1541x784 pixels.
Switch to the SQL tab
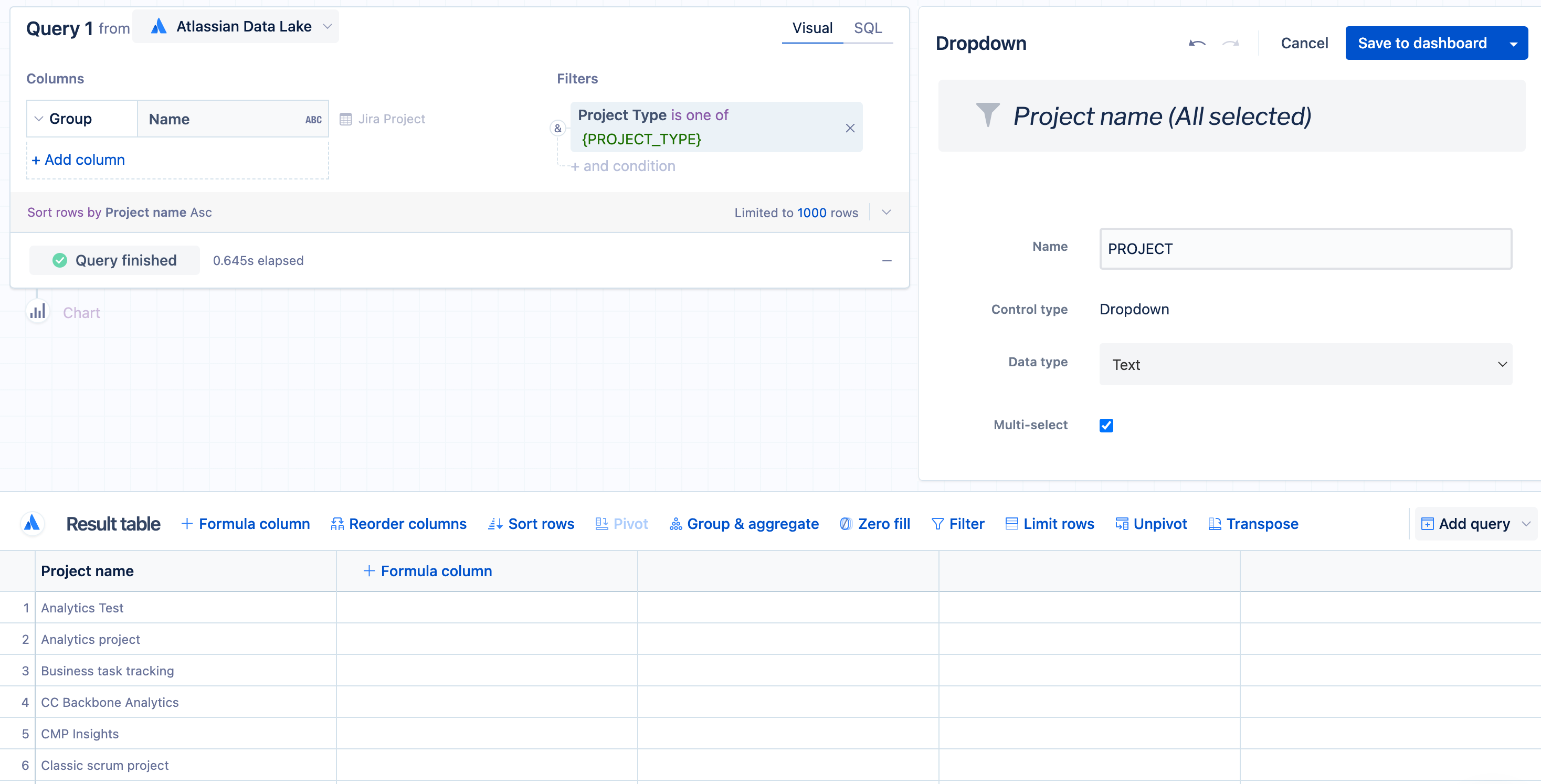tap(868, 28)
